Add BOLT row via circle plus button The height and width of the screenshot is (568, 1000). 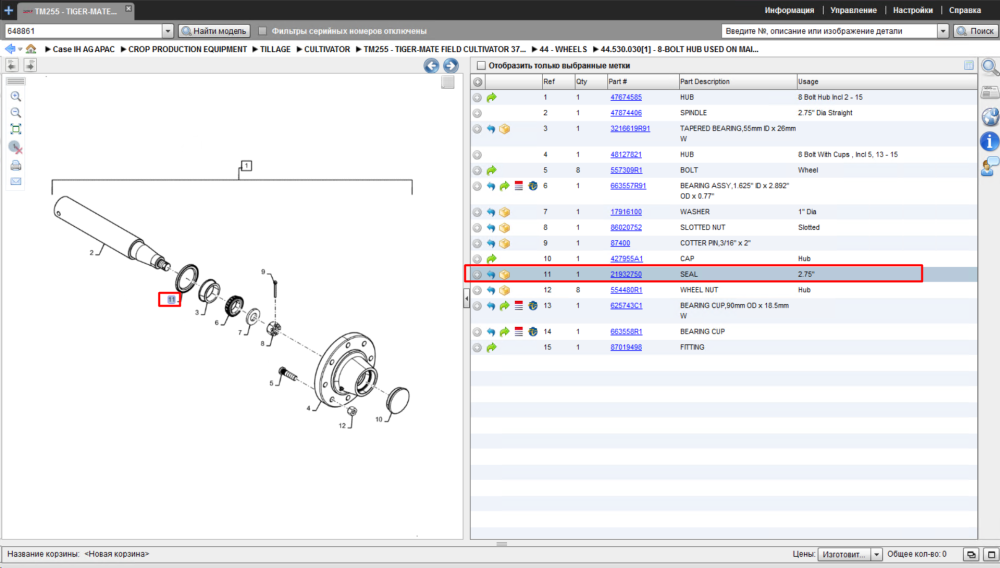[x=477, y=170]
